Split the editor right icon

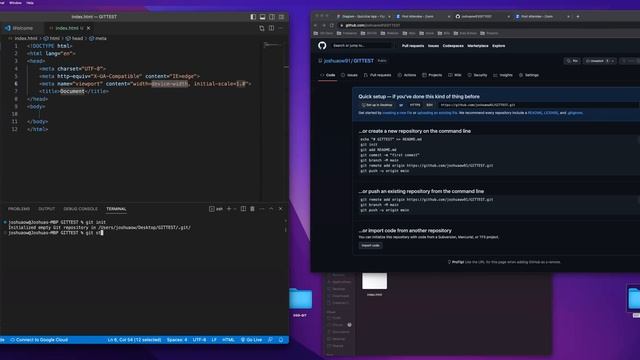[271, 28]
